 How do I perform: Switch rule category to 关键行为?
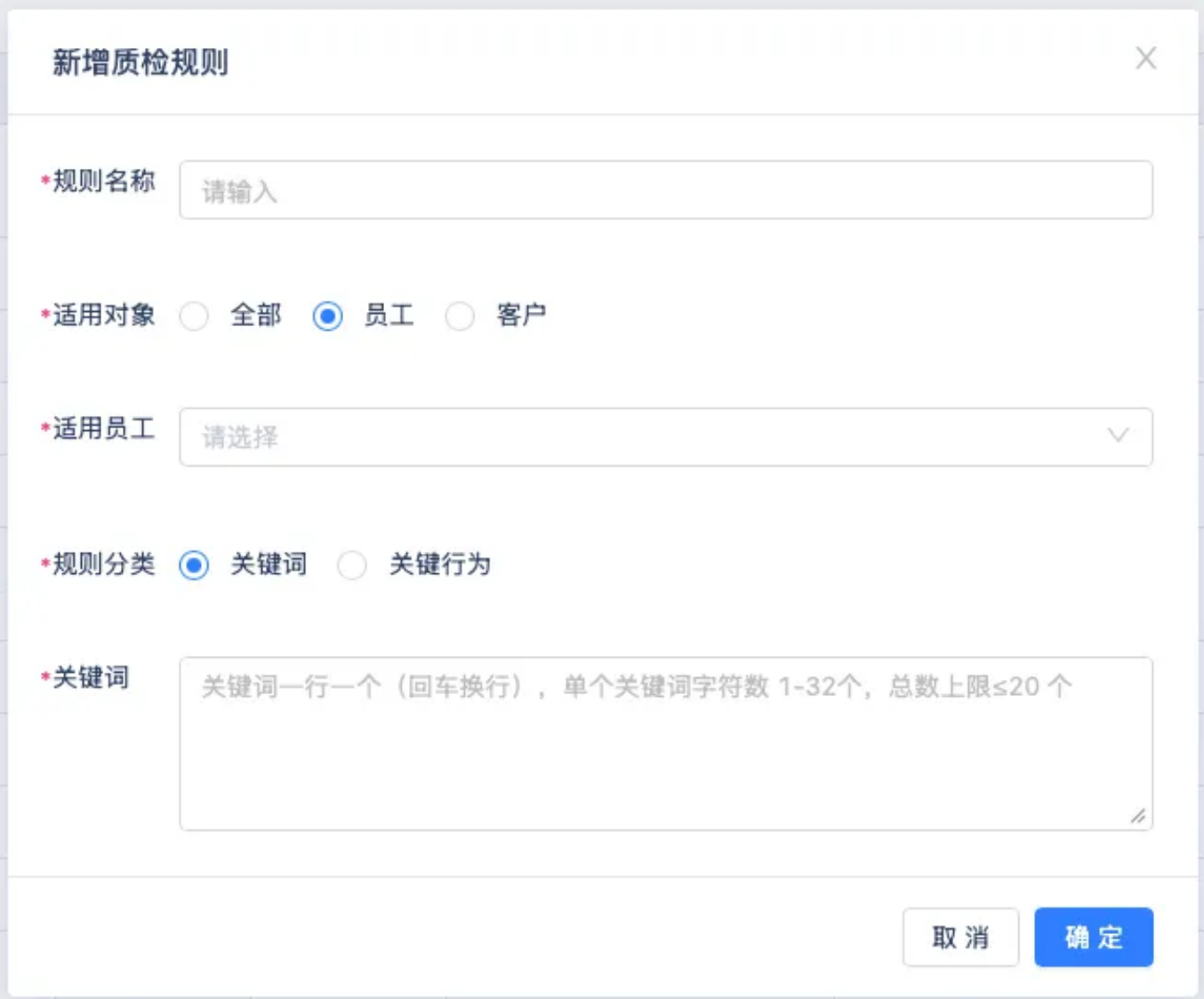352,564
